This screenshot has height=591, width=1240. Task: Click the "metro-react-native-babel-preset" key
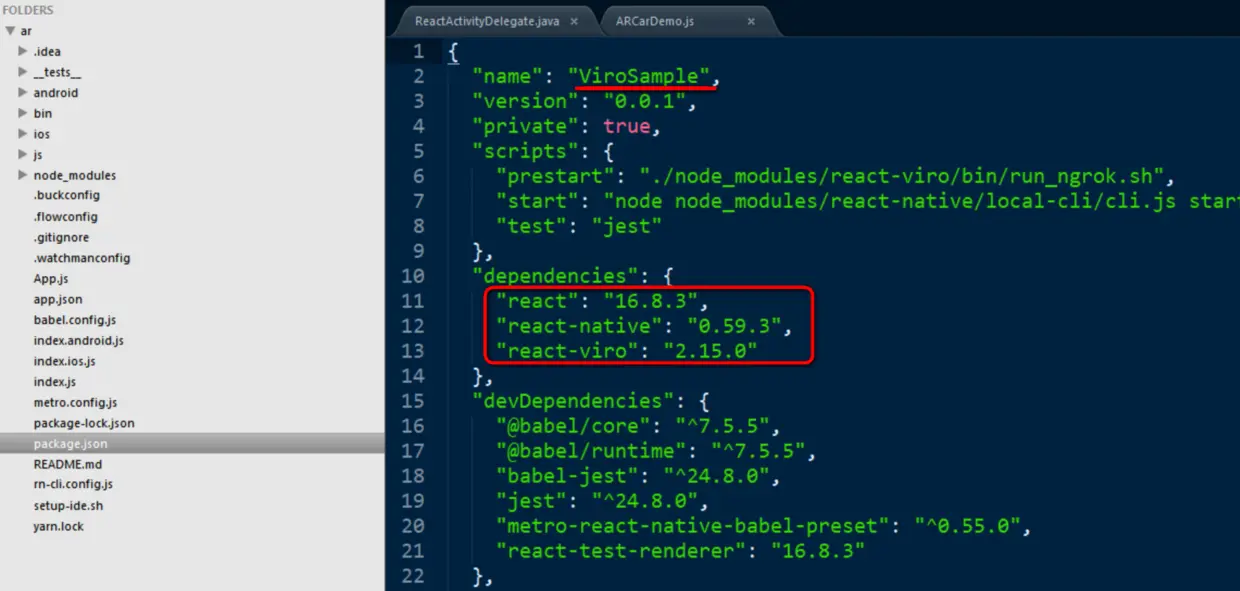tap(692, 526)
